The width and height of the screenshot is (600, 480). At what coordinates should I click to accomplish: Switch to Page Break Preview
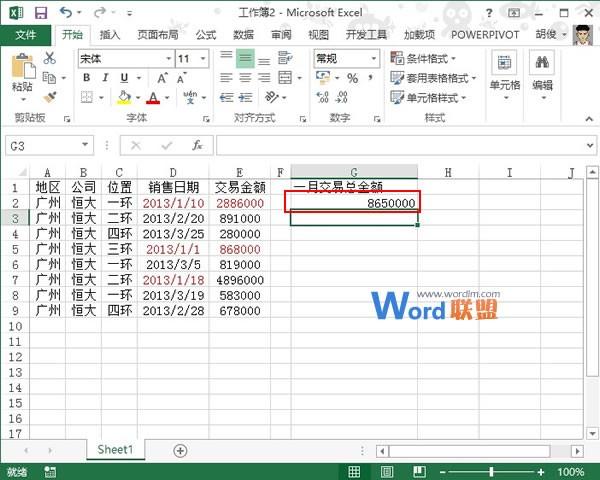coord(419,472)
